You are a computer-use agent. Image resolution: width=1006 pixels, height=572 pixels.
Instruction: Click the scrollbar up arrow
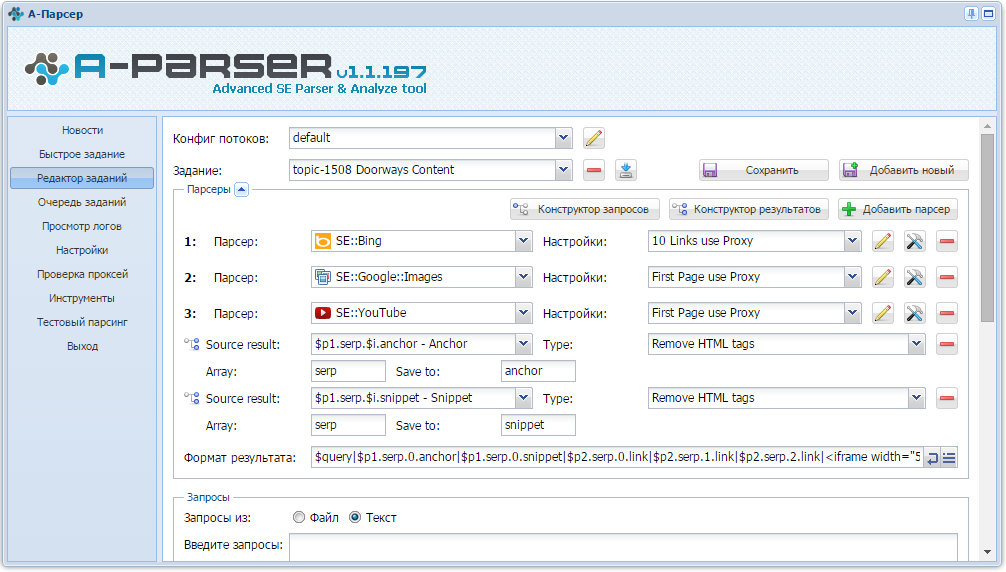pos(987,126)
